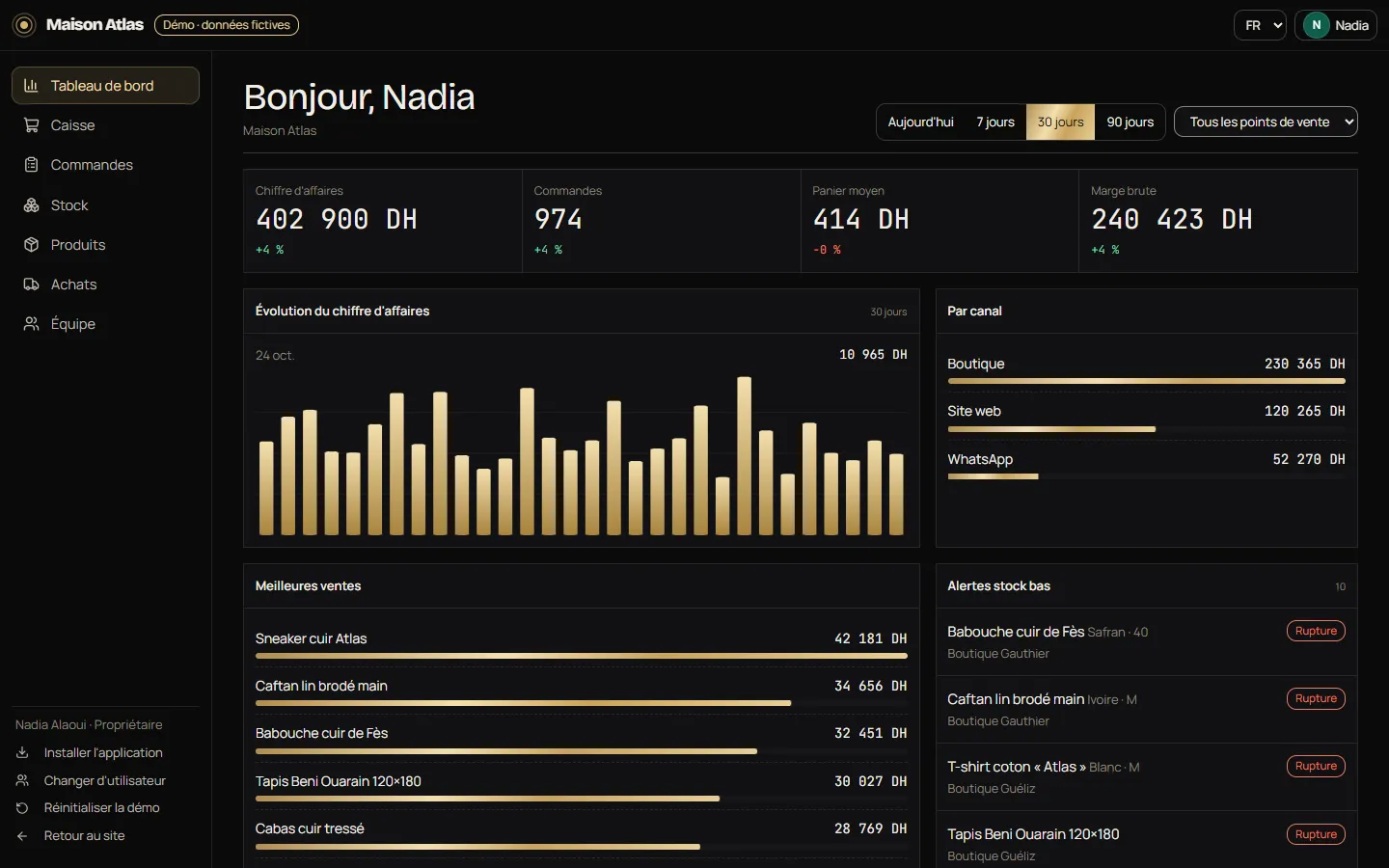This screenshot has width=1389, height=868.
Task: Click Installer l'application link
Action: pos(103,752)
